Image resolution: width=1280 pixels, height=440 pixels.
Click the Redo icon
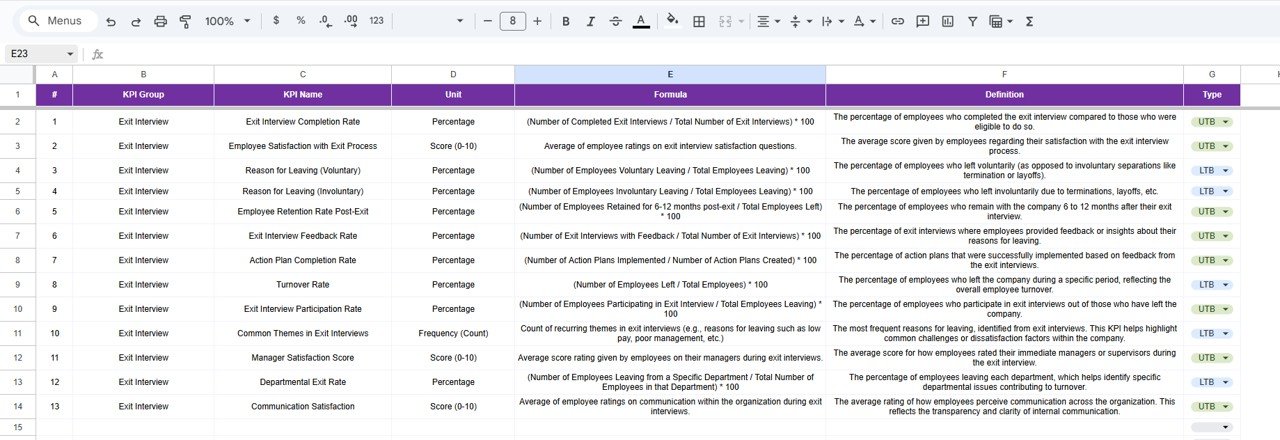(135, 21)
